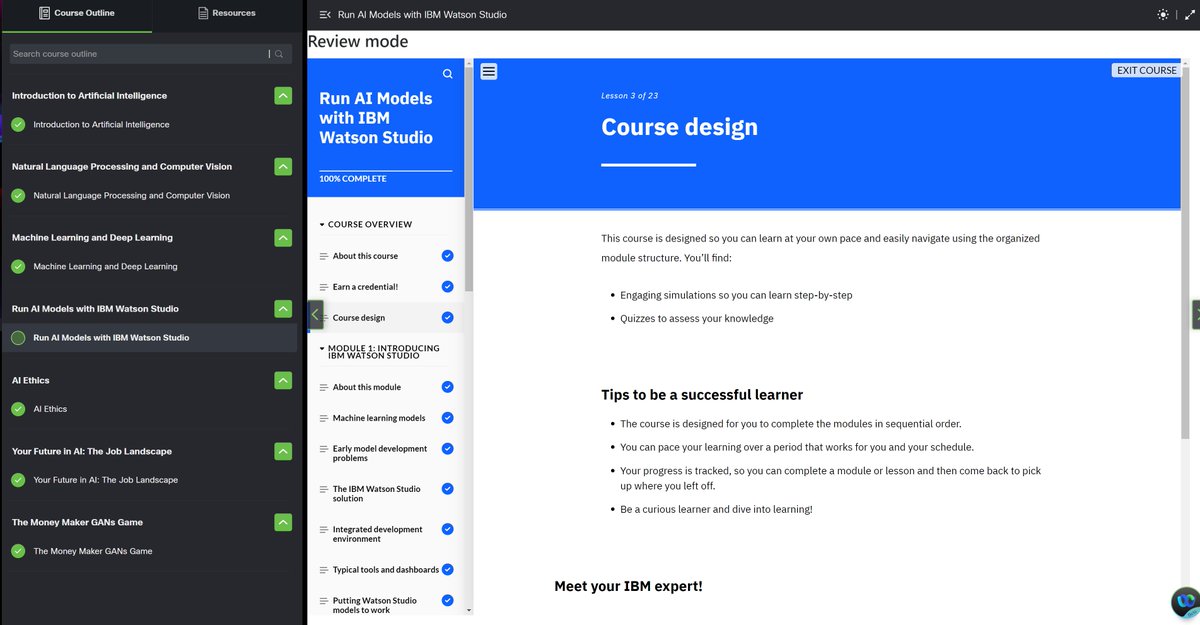The image size is (1200, 625).
Task: Click the empty status circle for Run AI Models lesson
Action: (x=18, y=338)
